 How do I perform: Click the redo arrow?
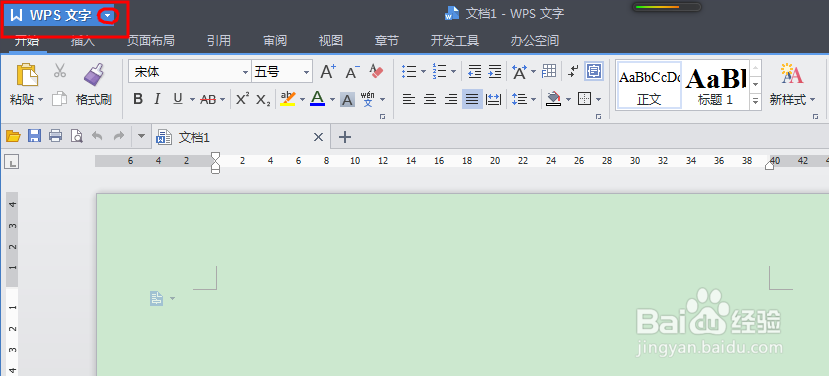[x=119, y=136]
